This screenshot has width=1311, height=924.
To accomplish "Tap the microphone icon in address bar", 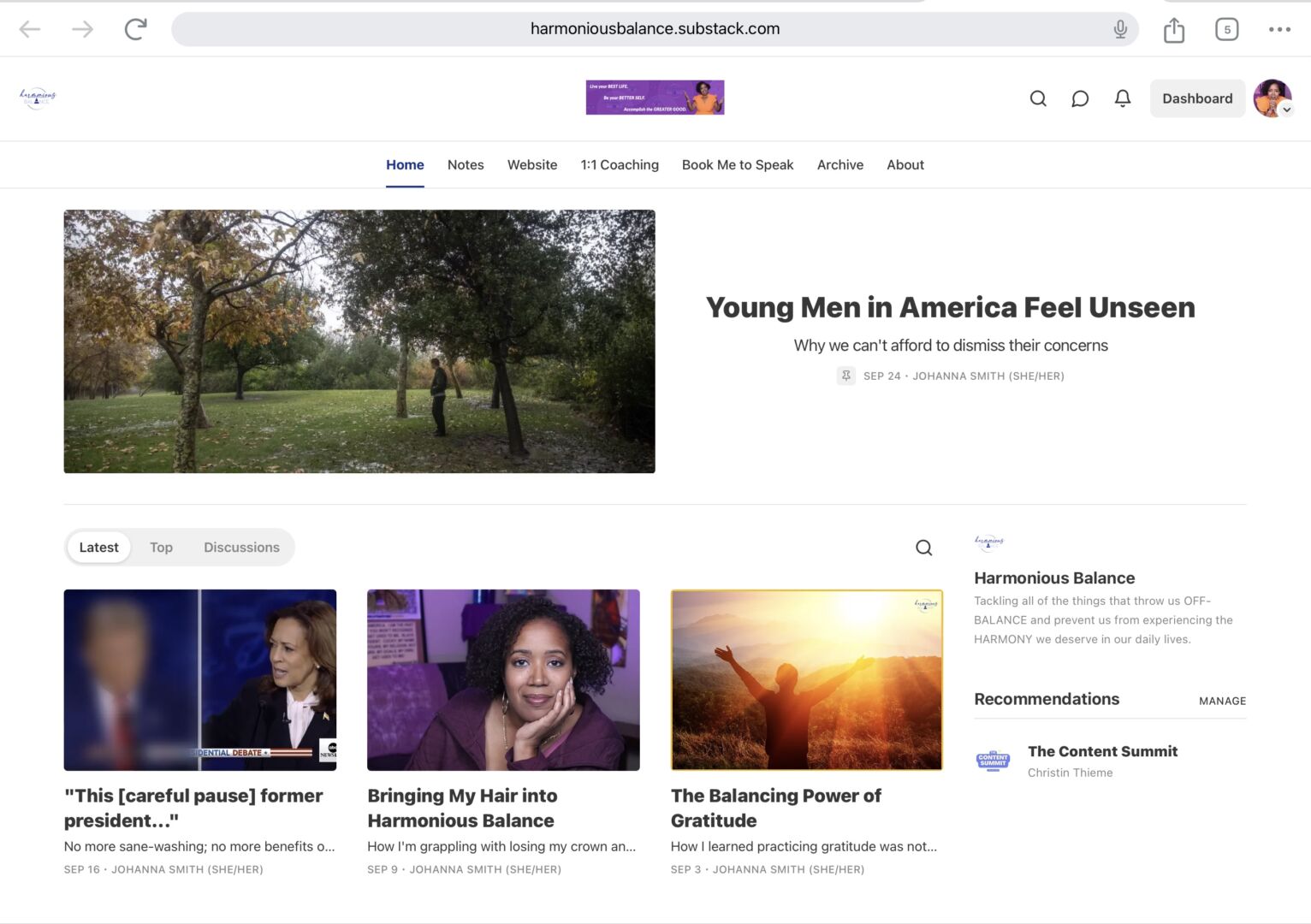I will coord(1119,29).
